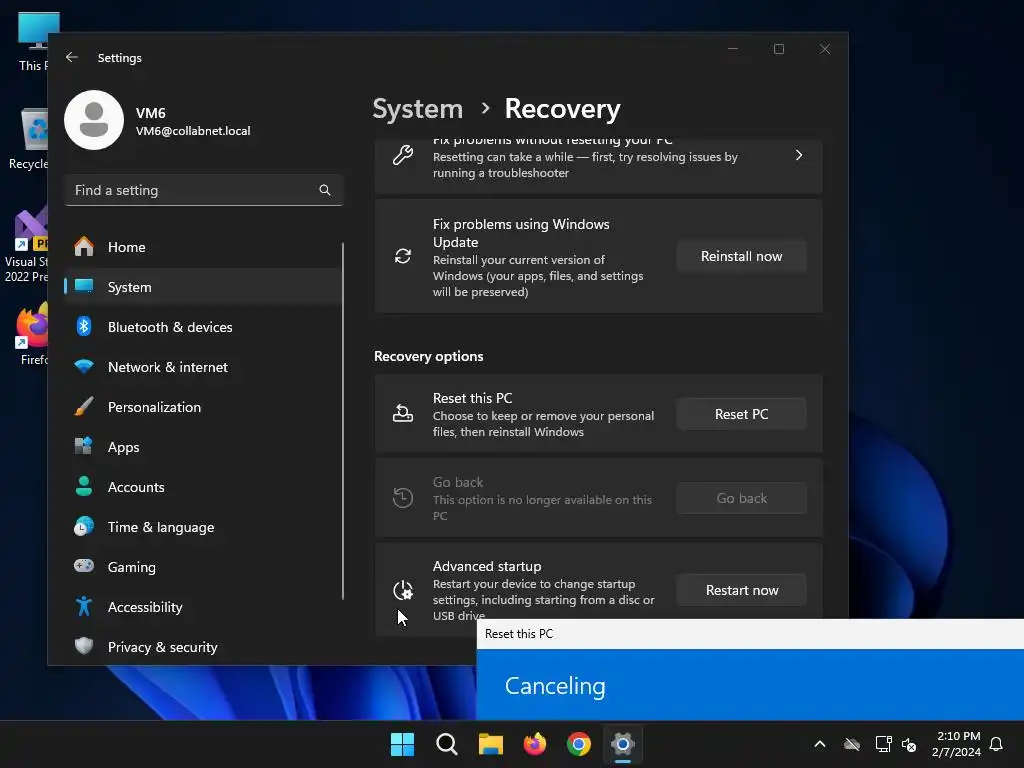
Task: Go back using the Settings back arrow
Action: [x=72, y=57]
